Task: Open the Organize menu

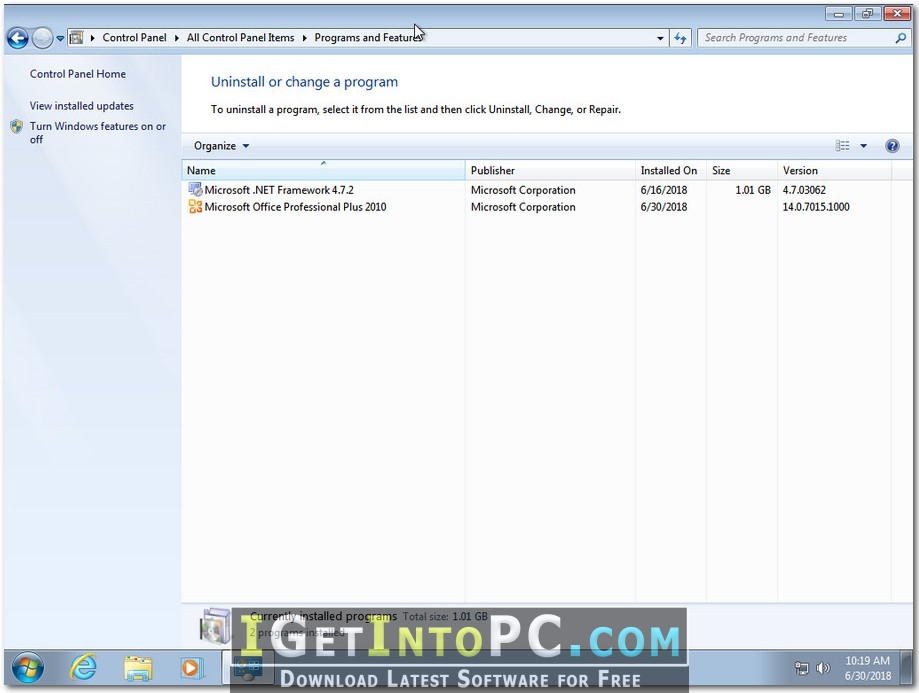Action: (x=222, y=146)
